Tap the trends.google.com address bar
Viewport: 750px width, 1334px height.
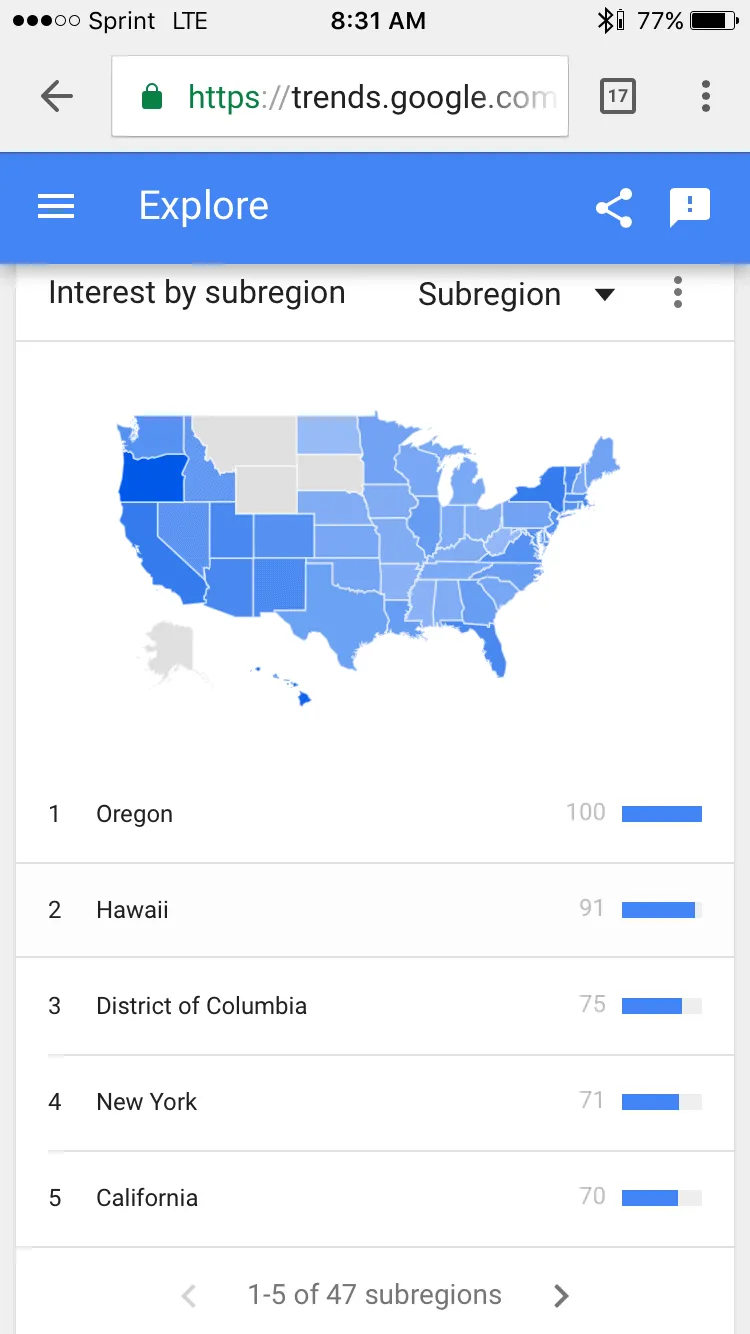(372, 97)
